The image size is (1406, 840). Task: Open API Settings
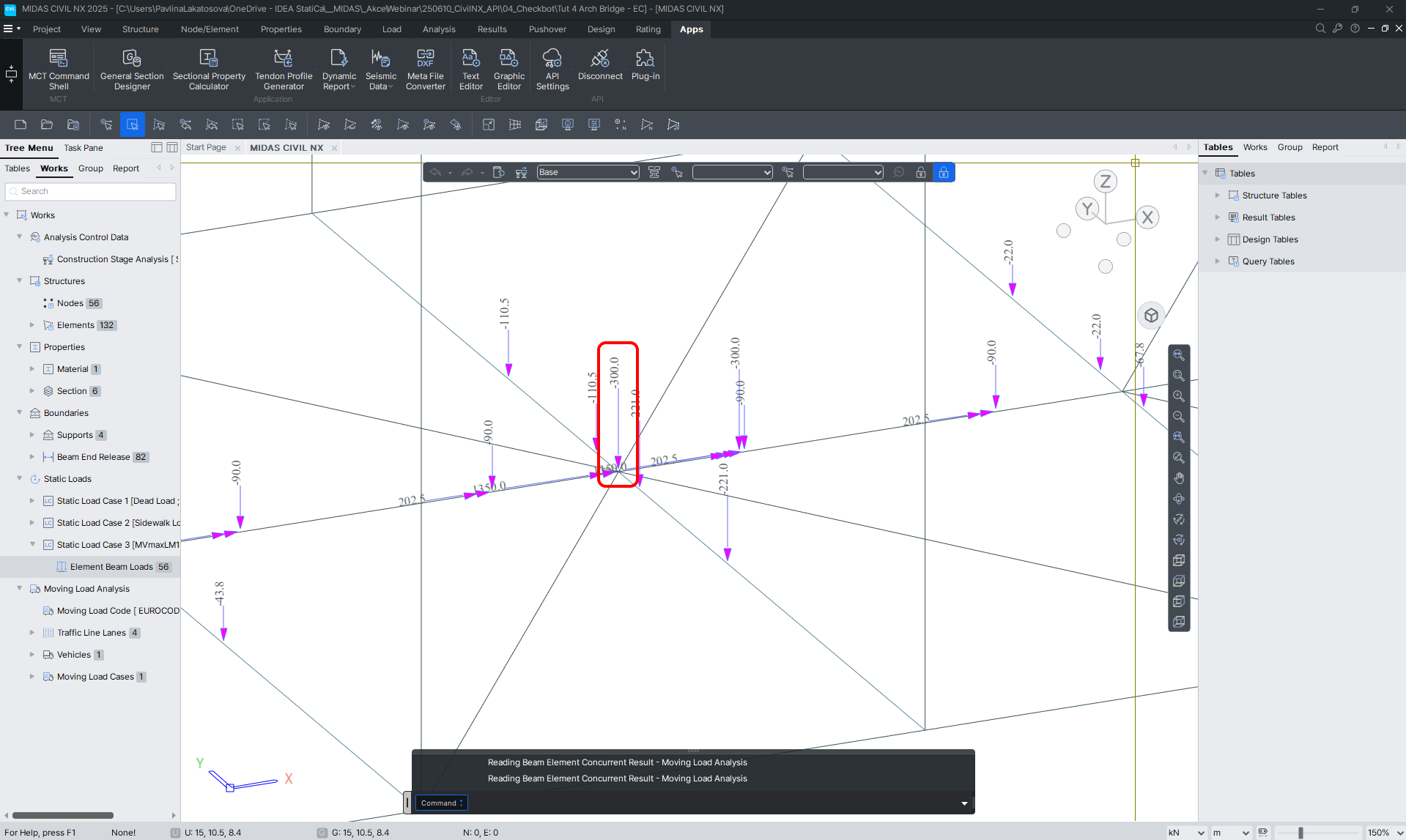pyautogui.click(x=552, y=69)
